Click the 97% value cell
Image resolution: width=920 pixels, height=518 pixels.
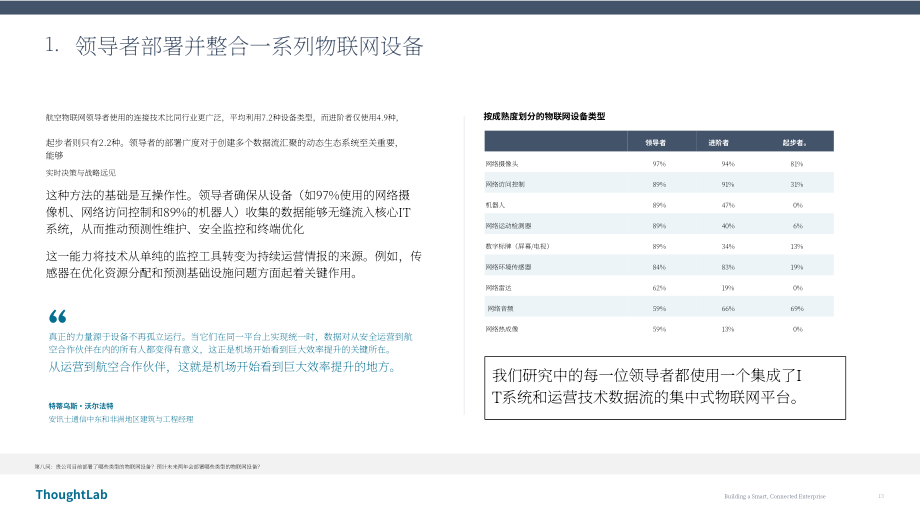pyautogui.click(x=659, y=164)
